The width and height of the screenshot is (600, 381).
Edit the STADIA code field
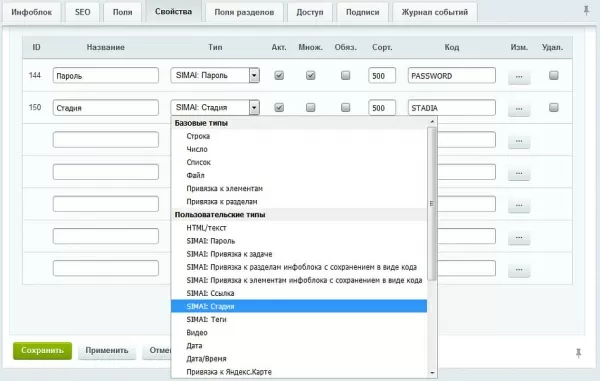452,107
